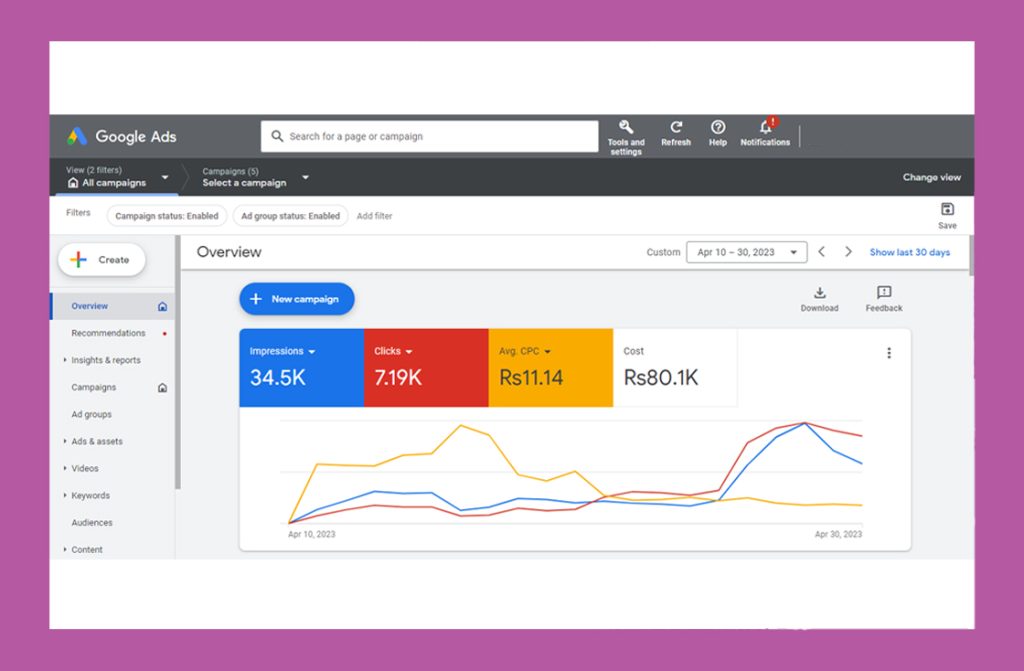1024x671 pixels.
Task: Click the New campaign button
Action: (296, 299)
